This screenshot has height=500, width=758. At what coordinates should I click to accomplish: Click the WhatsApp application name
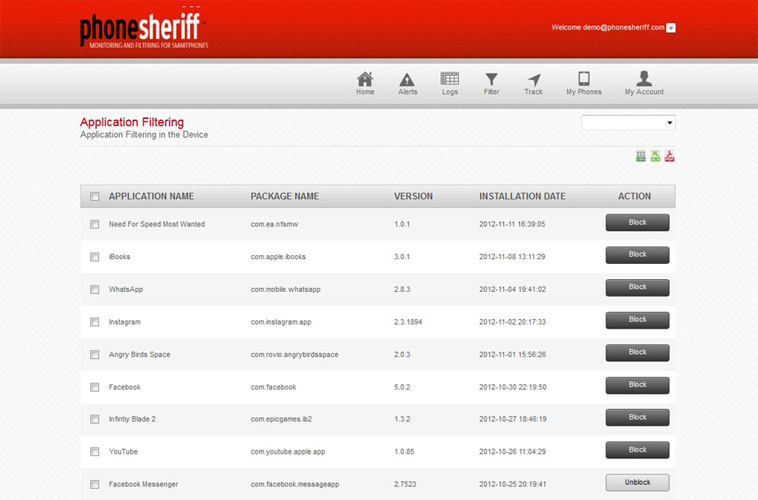point(126,289)
